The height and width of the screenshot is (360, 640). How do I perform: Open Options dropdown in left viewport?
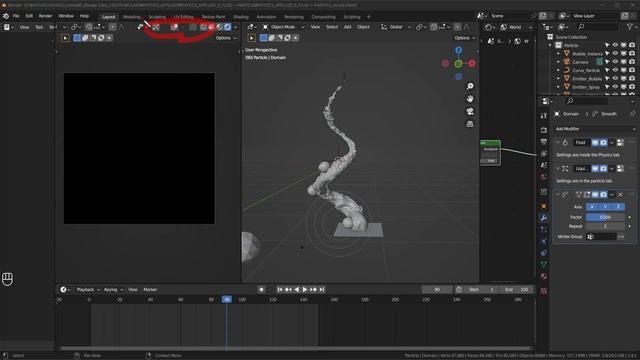225,38
